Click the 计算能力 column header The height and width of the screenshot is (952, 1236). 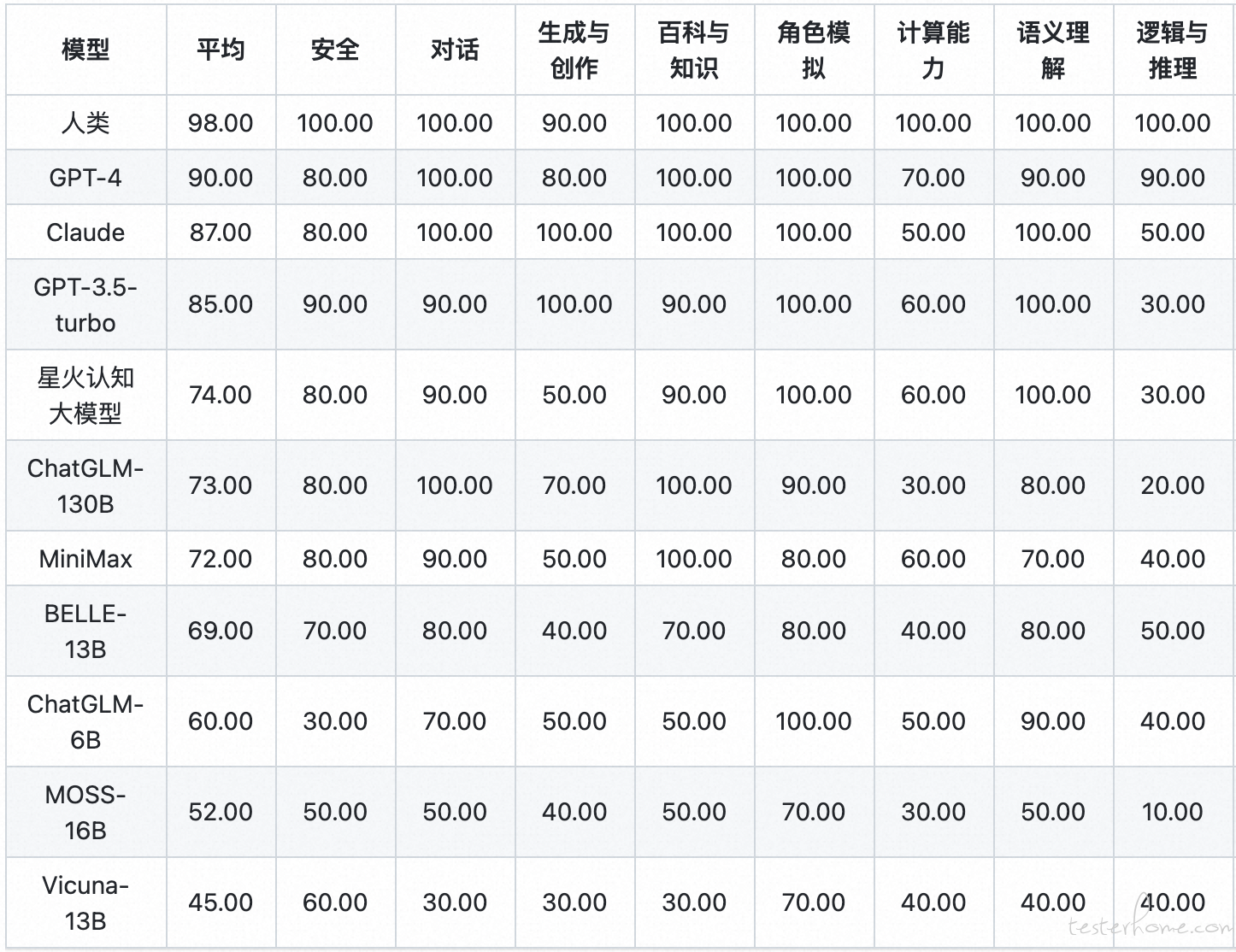coord(933,50)
